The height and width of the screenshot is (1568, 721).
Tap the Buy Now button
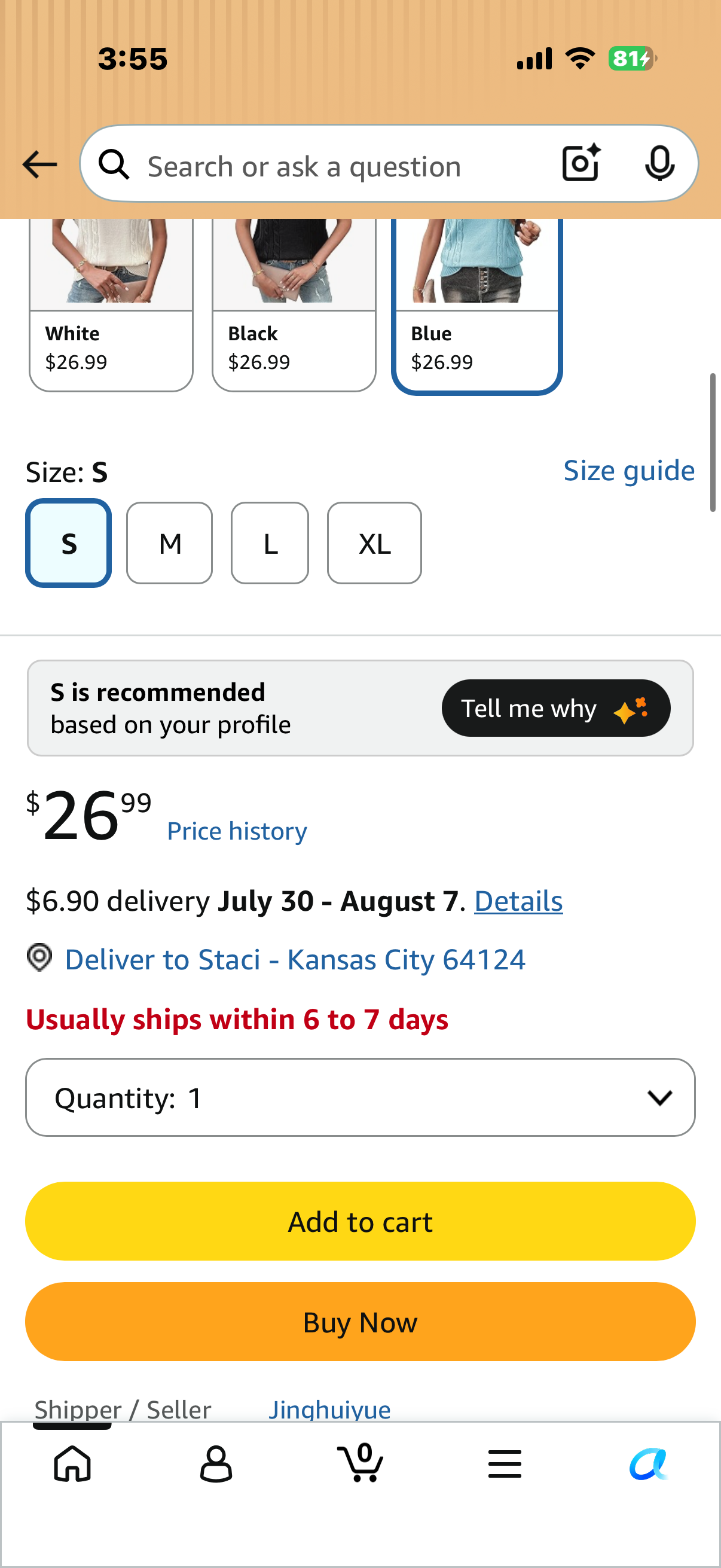point(360,1322)
